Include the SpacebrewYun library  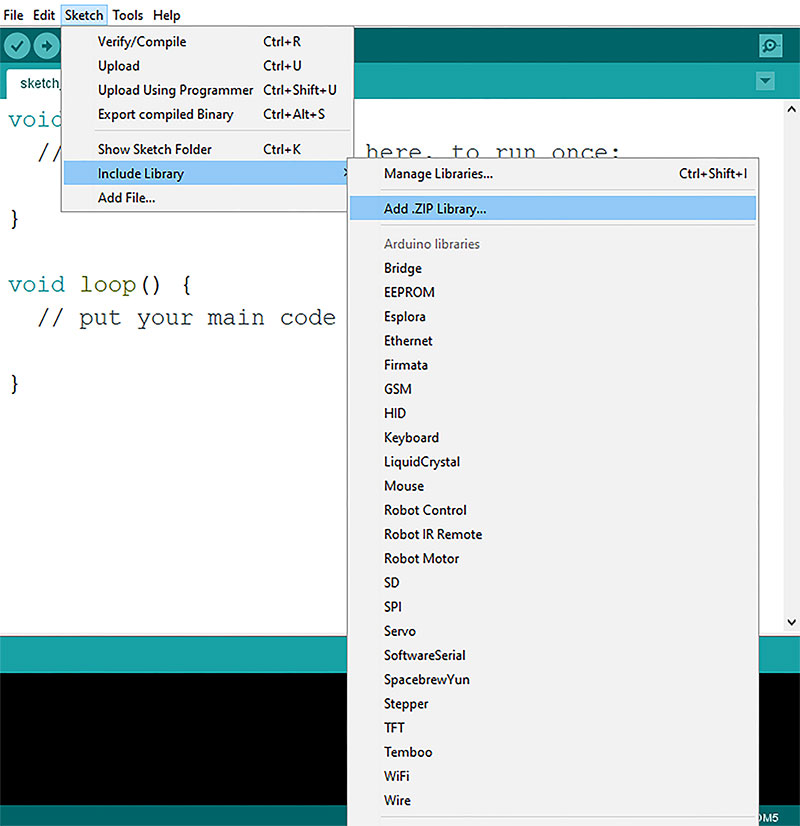click(x=553, y=680)
